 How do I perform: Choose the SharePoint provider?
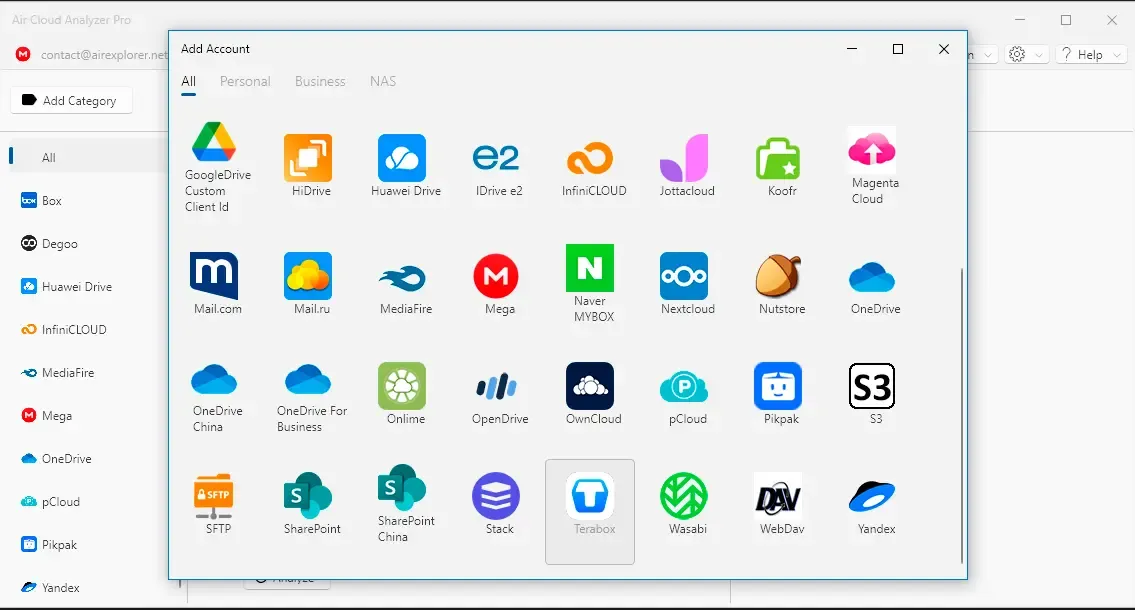coord(311,504)
